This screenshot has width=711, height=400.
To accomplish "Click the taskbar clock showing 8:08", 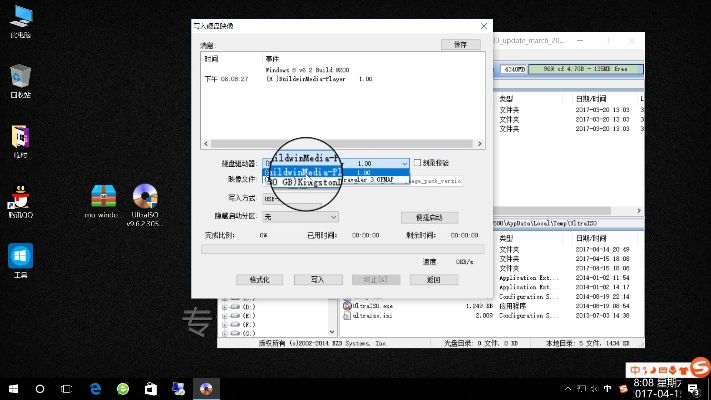I will (657, 388).
